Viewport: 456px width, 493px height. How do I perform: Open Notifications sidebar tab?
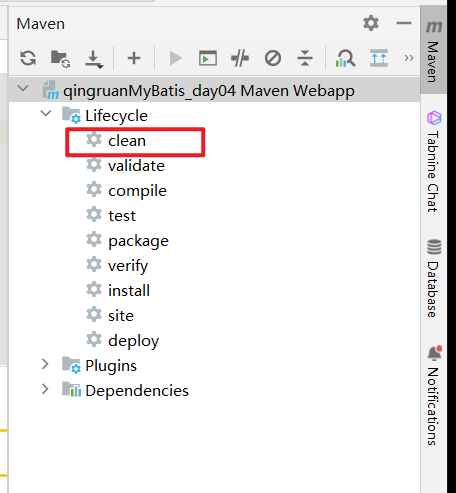pos(433,396)
